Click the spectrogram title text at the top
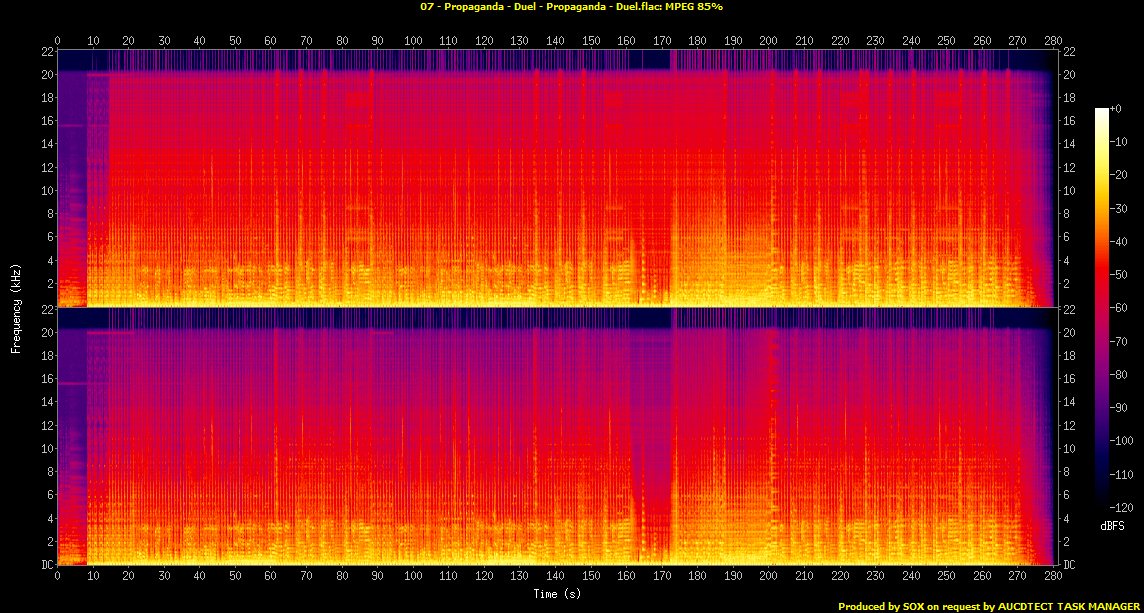 (571, 7)
